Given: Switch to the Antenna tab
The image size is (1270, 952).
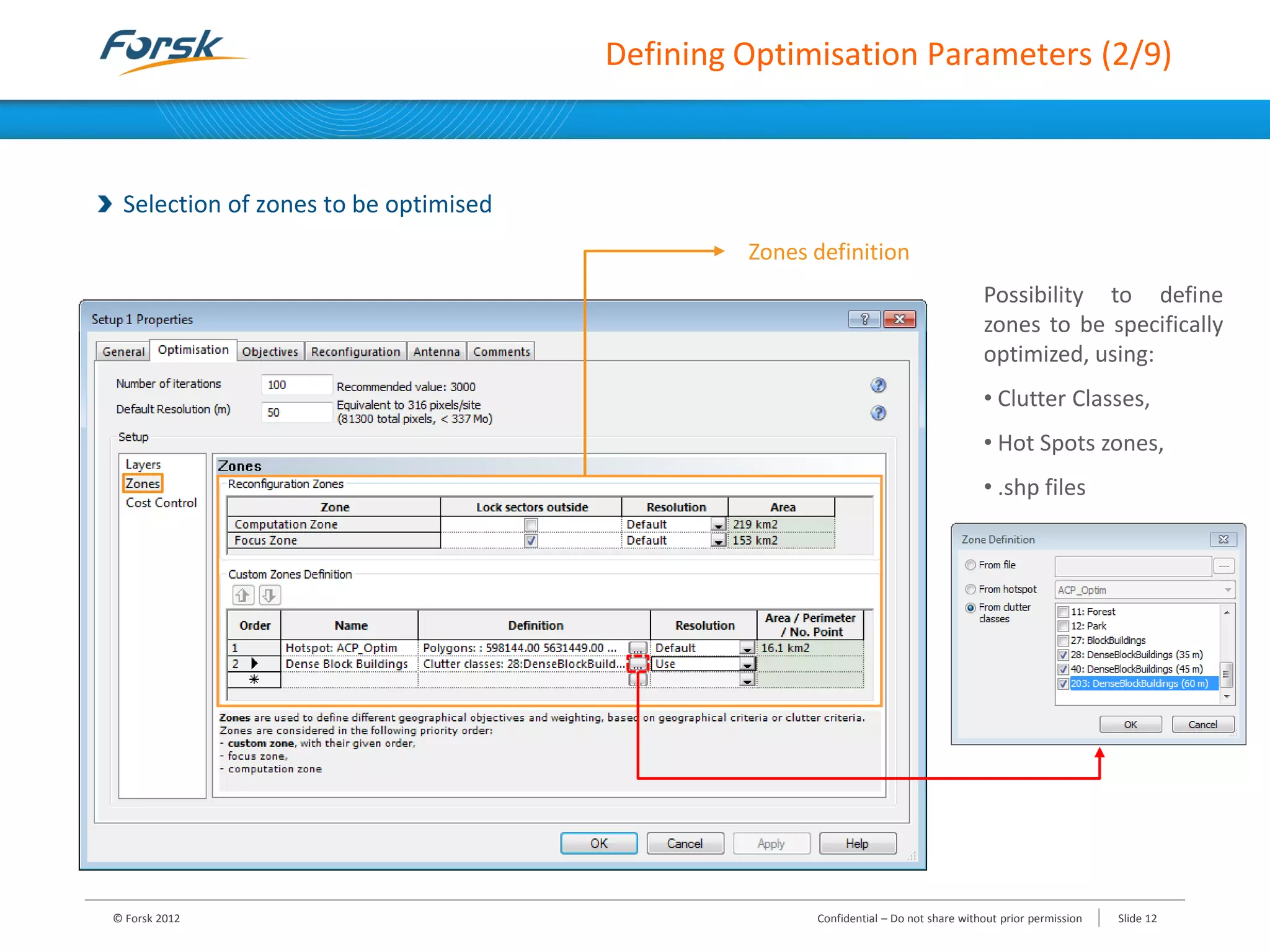Looking at the screenshot, I should pos(437,351).
